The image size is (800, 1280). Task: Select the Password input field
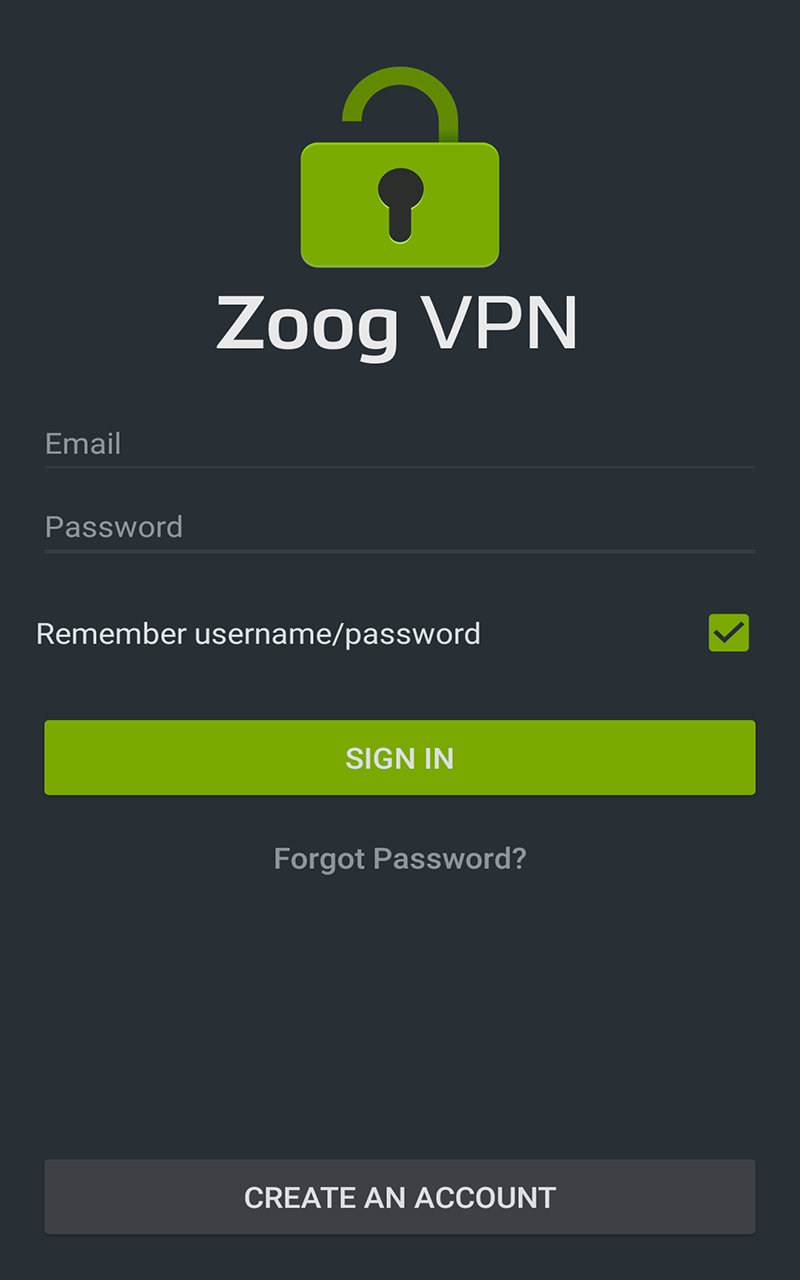coord(400,527)
